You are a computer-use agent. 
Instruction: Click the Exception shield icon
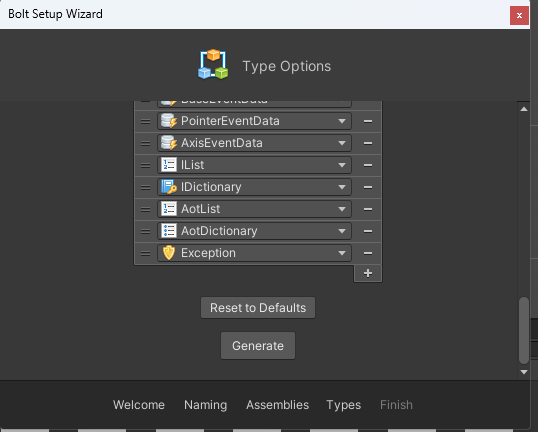coord(169,253)
